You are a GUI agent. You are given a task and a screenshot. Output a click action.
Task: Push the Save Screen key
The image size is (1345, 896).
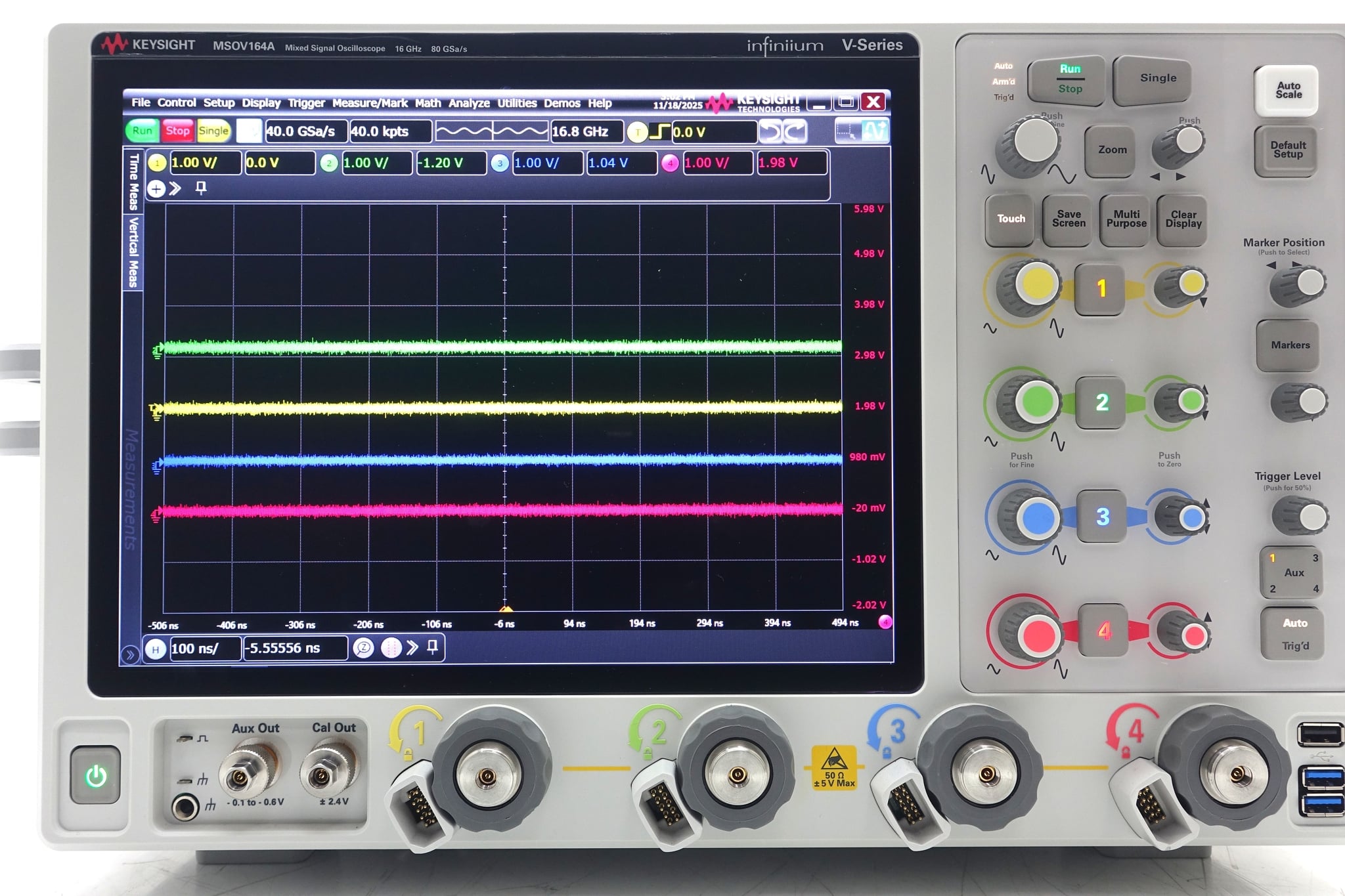pyautogui.click(x=1069, y=219)
